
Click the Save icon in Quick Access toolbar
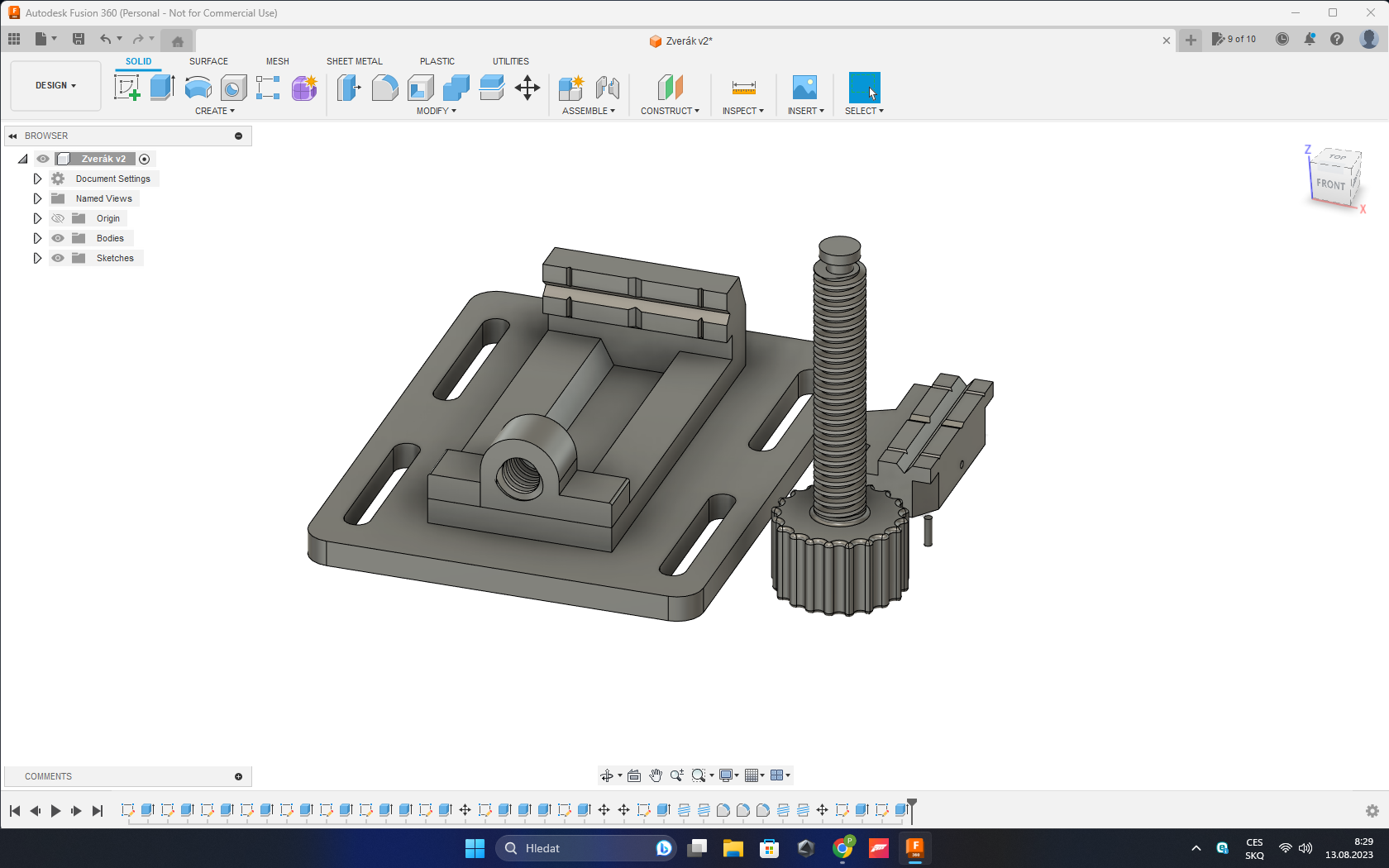(79, 38)
